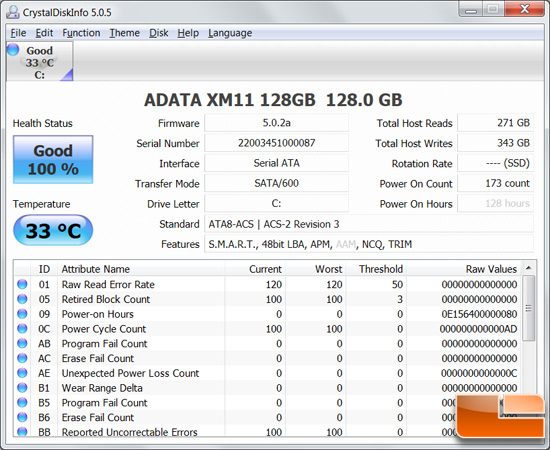This screenshot has height=450, width=550.
Task: Click the ID column header
Action: pyautogui.click(x=44, y=269)
